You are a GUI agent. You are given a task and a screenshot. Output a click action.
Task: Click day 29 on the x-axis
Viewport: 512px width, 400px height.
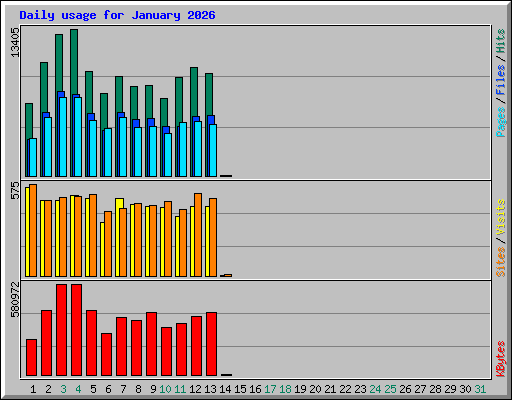450,389
